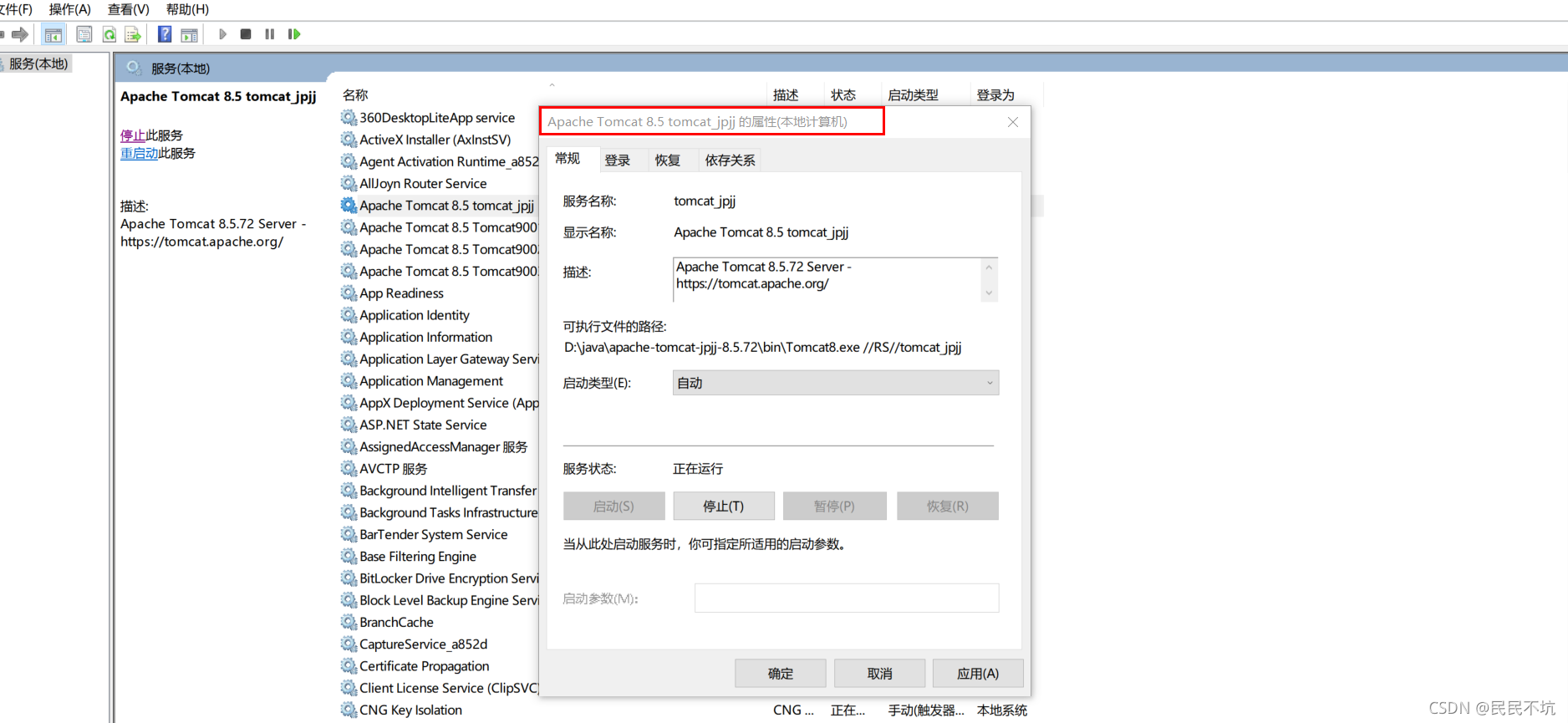Click the 暂停(P) button

click(835, 507)
